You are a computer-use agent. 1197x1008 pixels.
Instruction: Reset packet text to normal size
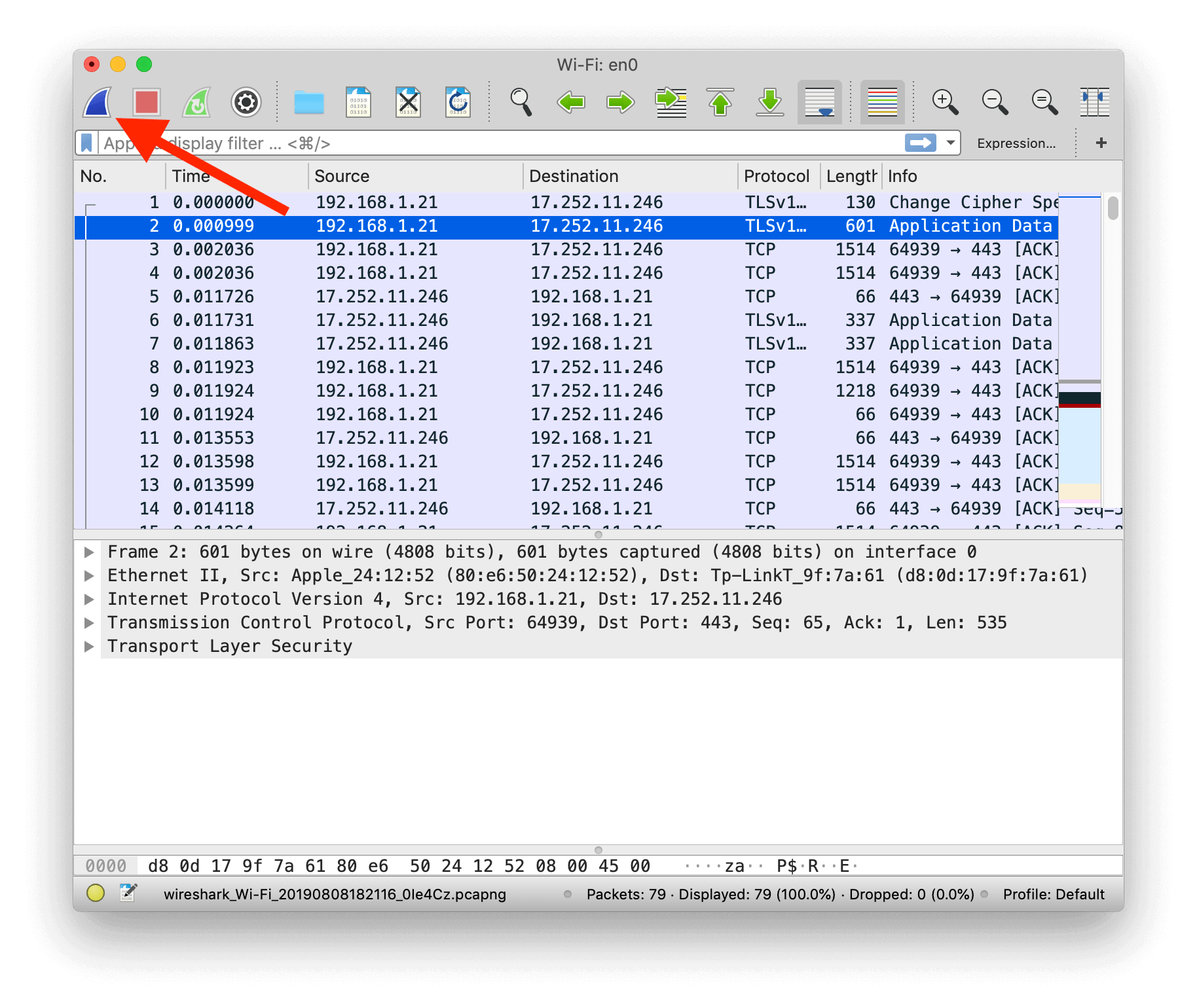pos(1044,102)
